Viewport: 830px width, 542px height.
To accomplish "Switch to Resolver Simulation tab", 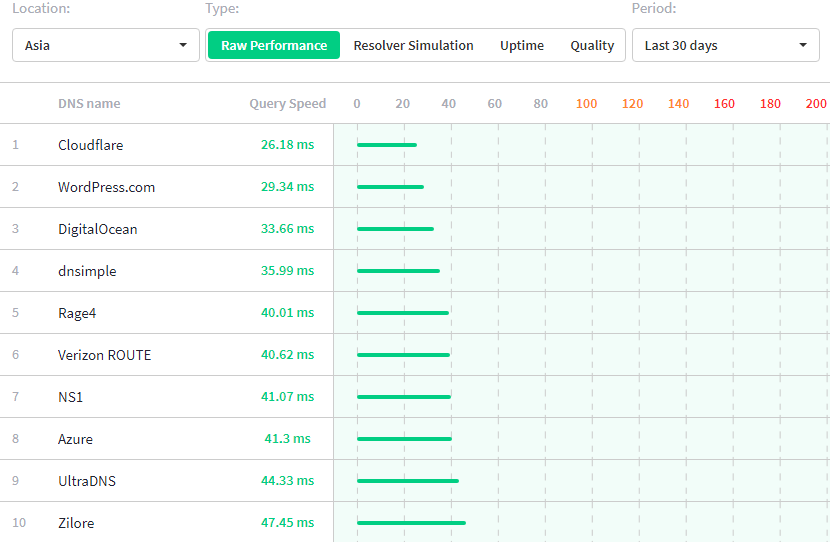I will 413,45.
